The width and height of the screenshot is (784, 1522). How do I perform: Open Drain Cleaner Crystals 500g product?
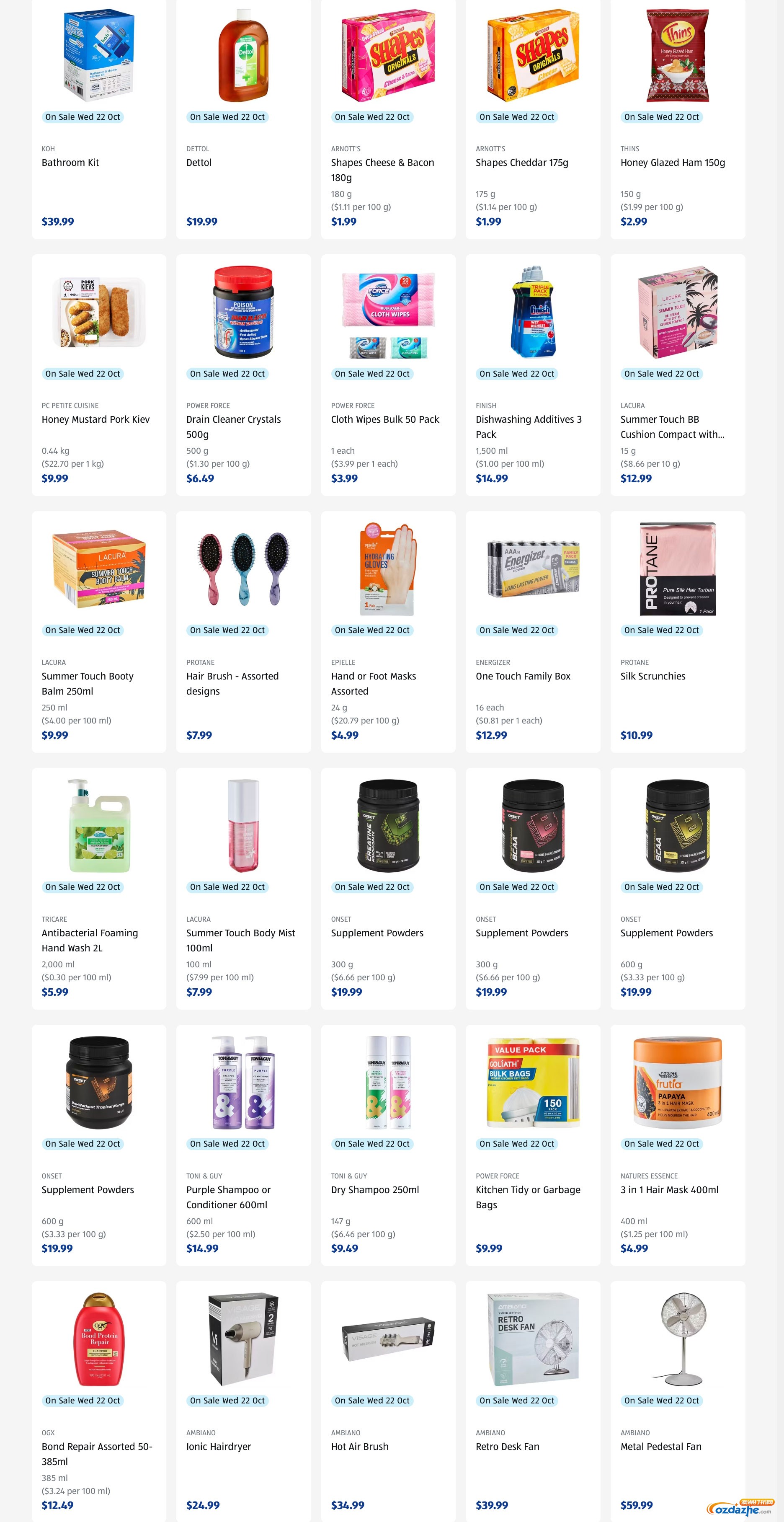233,426
